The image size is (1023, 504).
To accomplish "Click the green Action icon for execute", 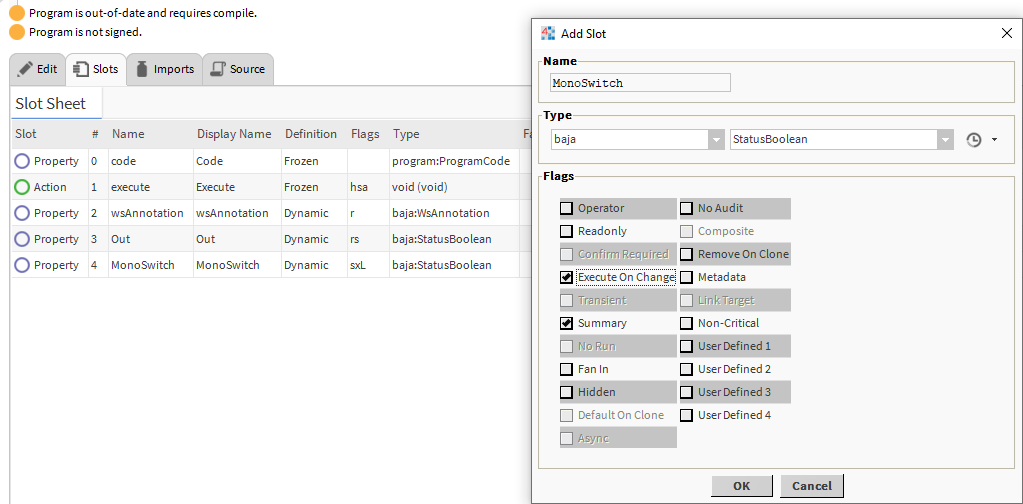I will coord(22,187).
